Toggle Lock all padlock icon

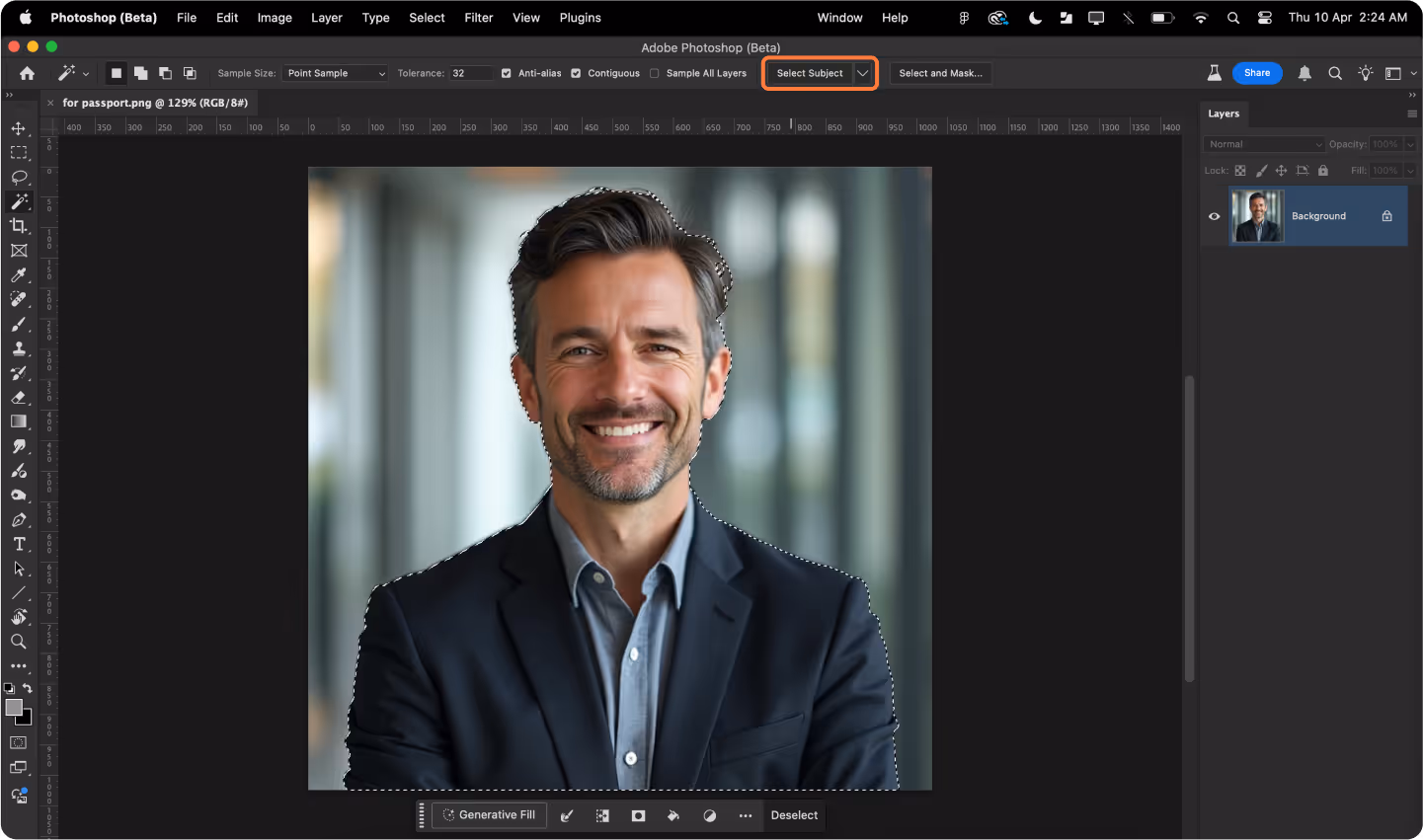coord(1323,171)
